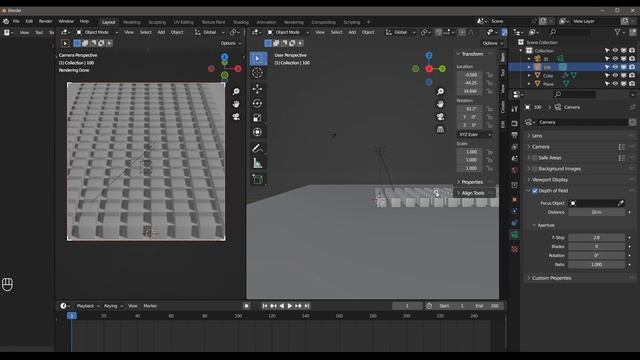Toggle Collection eye visibility icon
Viewport: 640px width, 360px height.
pos(615,51)
